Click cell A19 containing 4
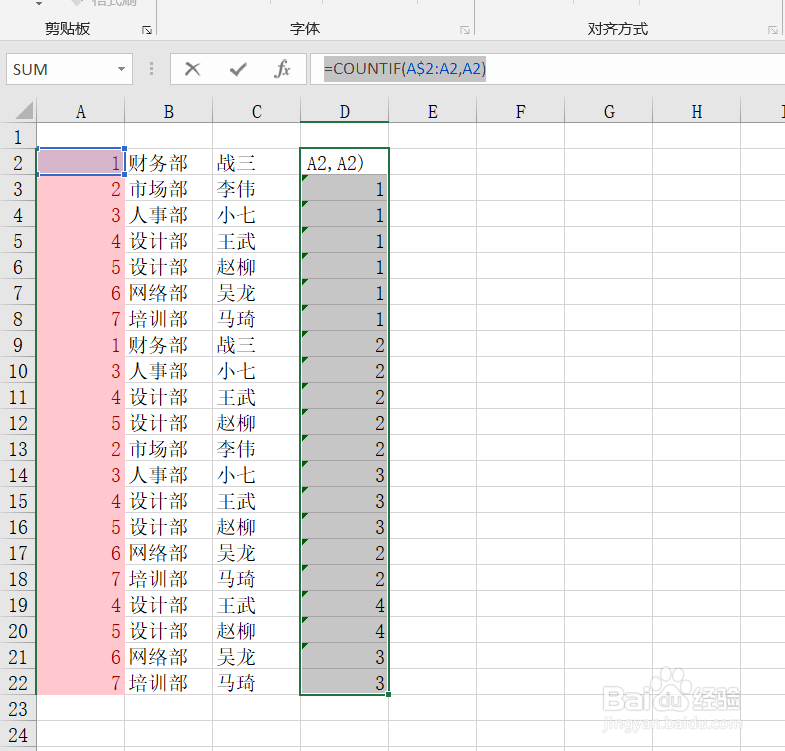Viewport: 785px width, 751px height. (x=81, y=605)
